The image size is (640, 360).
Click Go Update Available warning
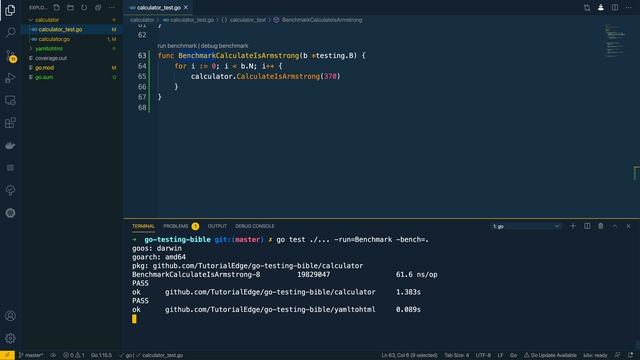(x=550, y=355)
